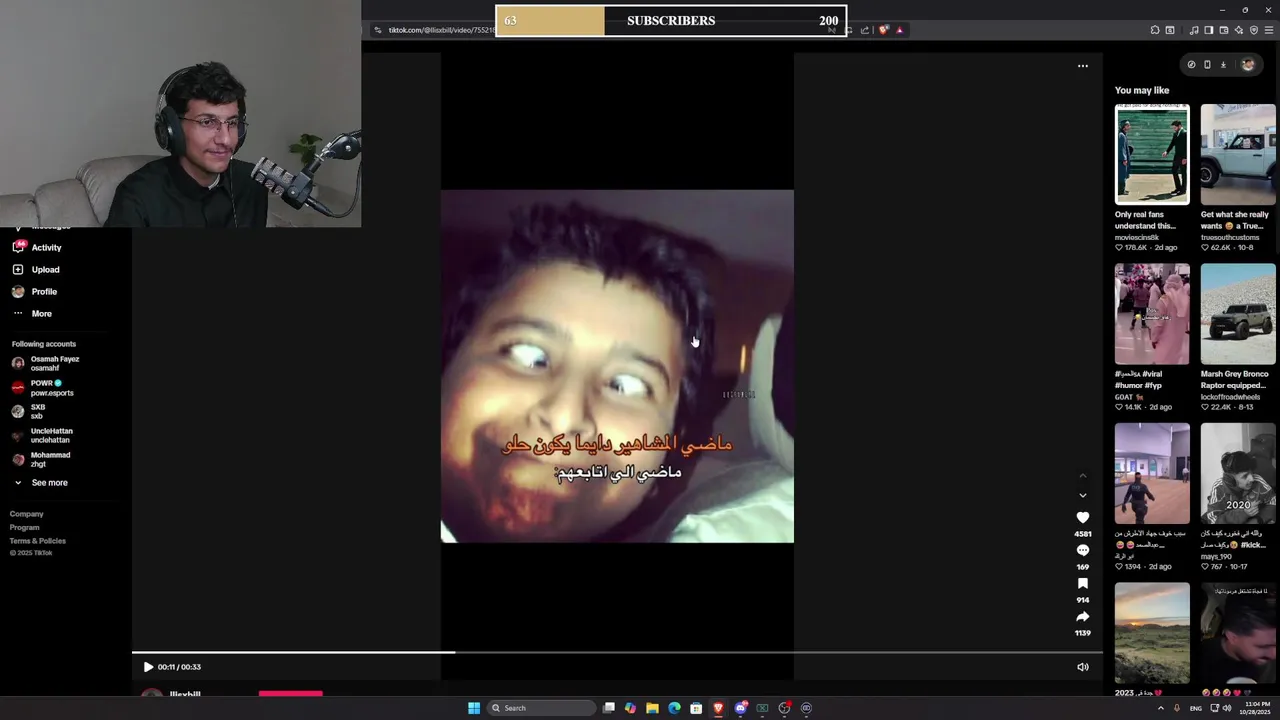Click ENG language indicator
Image resolution: width=1280 pixels, height=720 pixels.
(1195, 708)
